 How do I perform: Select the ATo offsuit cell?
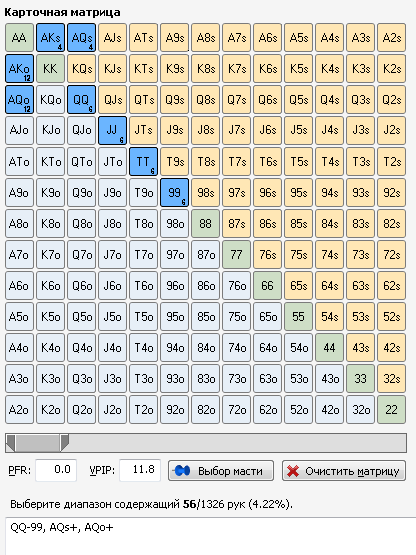19,161
